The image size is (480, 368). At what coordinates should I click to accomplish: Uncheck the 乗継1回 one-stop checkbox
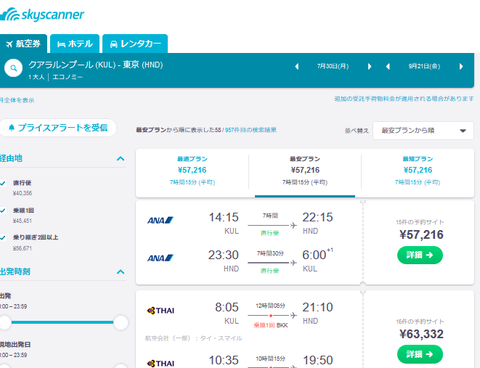coord(3,210)
